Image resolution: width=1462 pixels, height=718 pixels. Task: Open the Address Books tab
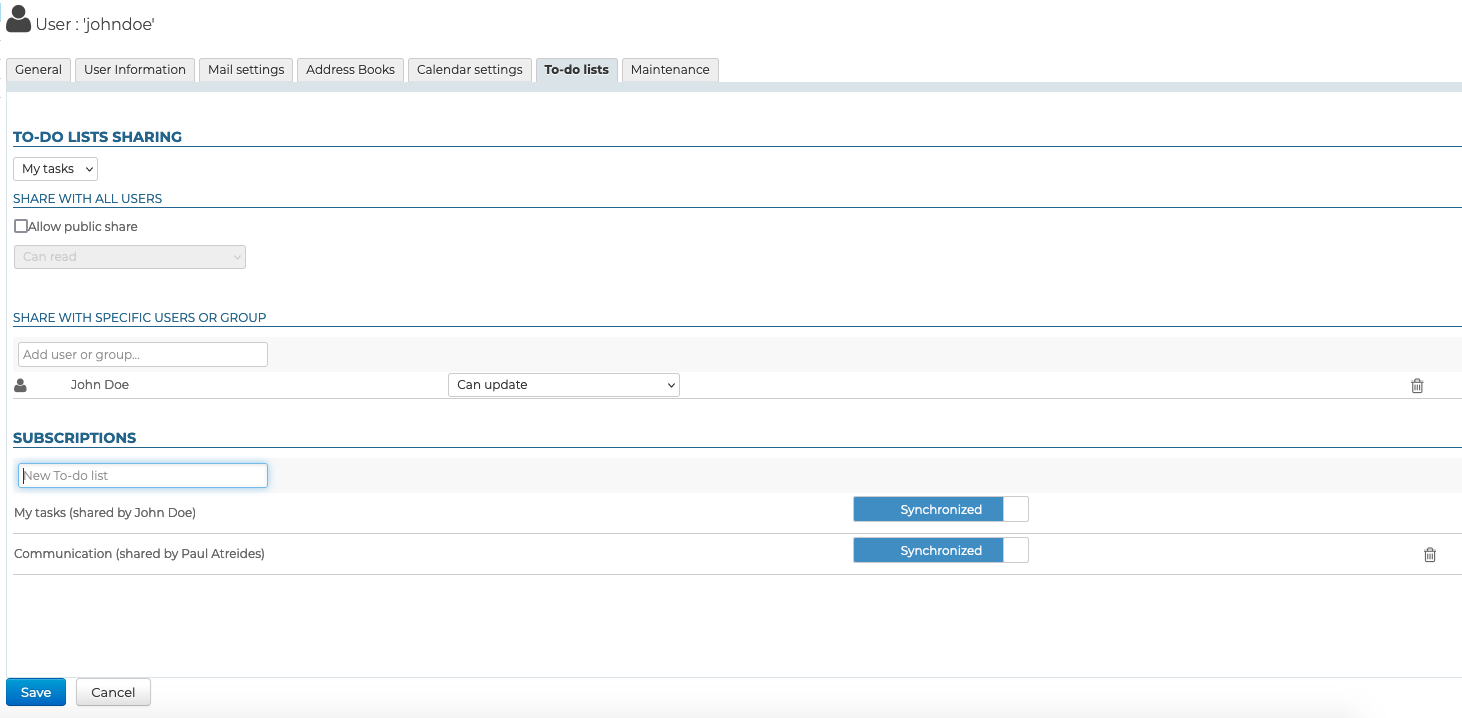click(350, 70)
